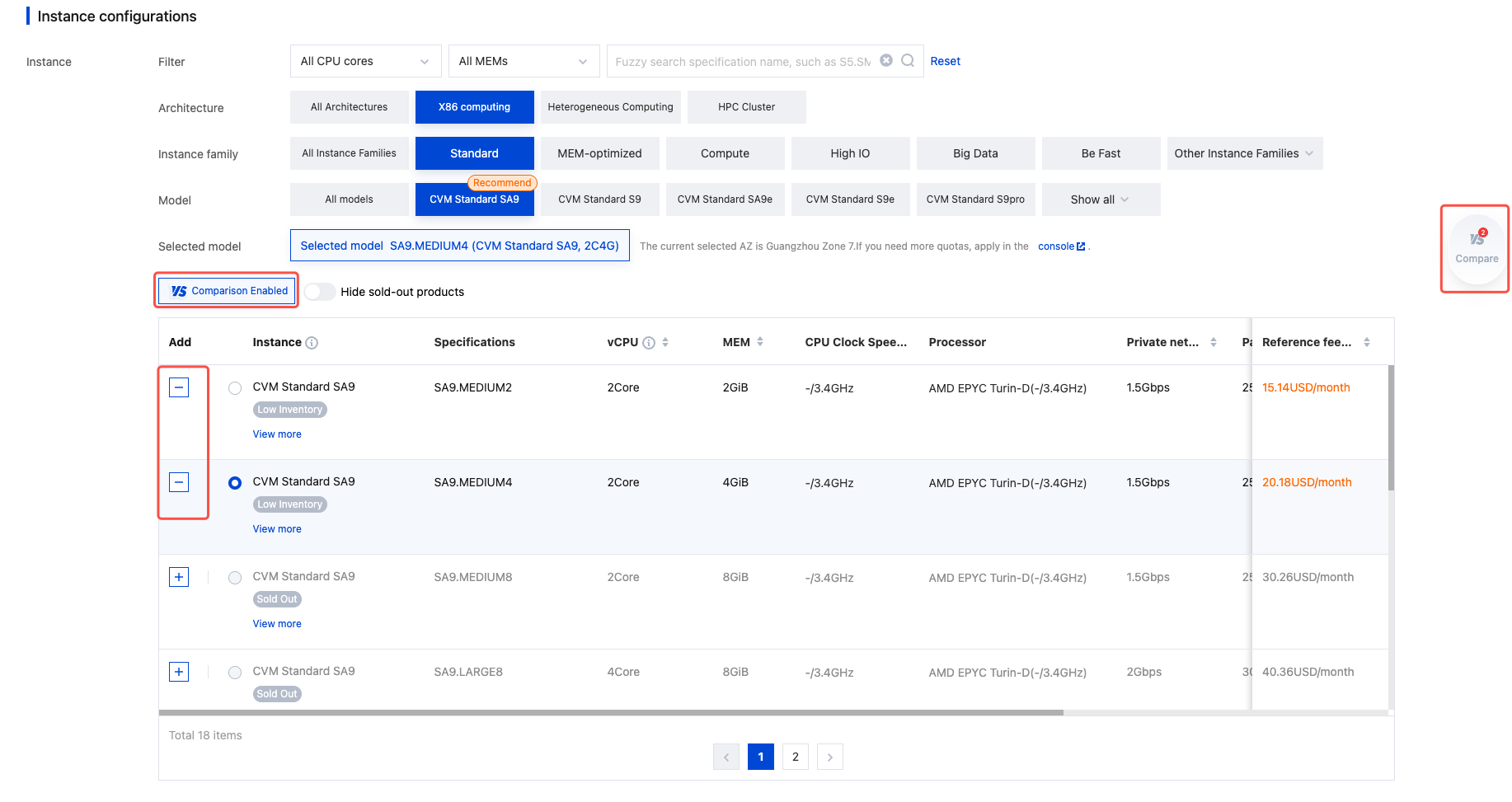Screen dimensions: 1512x802
Task: Remove SA9.MEDIUM2 from comparison with minus icon
Action: [x=179, y=387]
